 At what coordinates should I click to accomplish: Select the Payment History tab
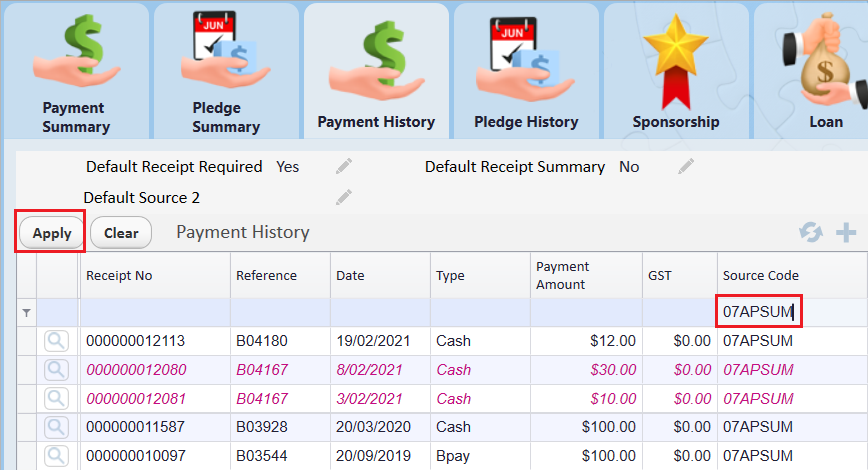376,72
